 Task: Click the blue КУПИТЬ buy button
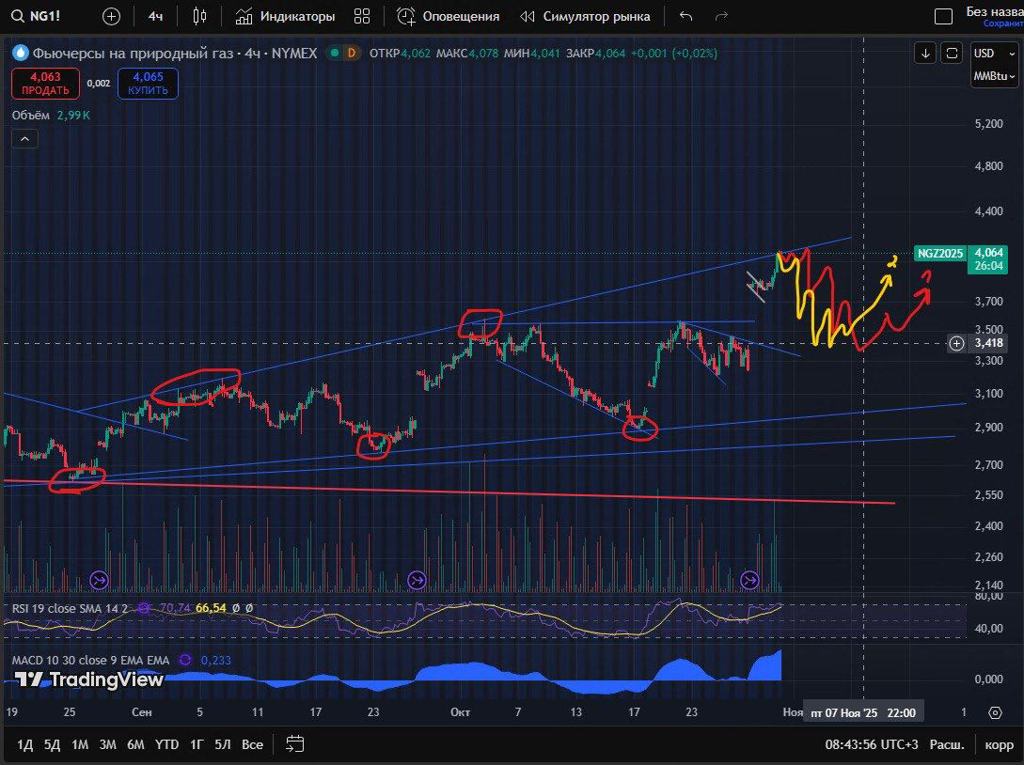tap(147, 83)
